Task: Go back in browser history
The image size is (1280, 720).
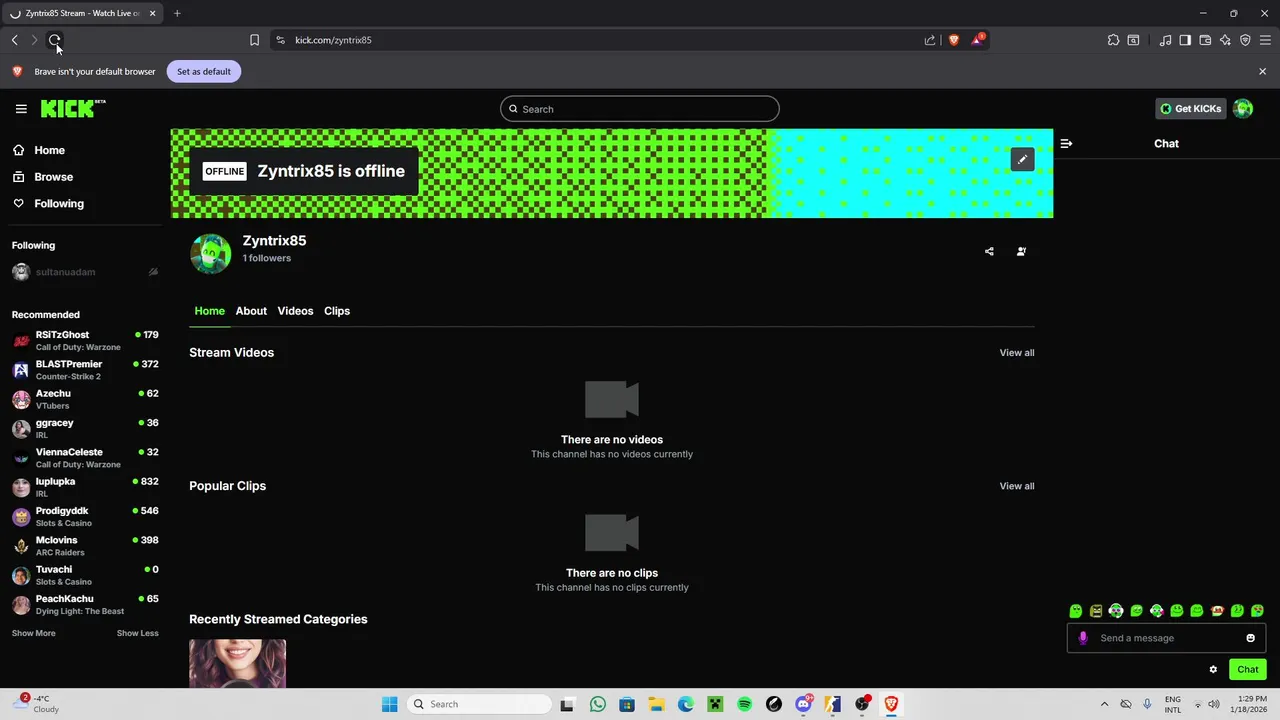Action: coord(14,40)
